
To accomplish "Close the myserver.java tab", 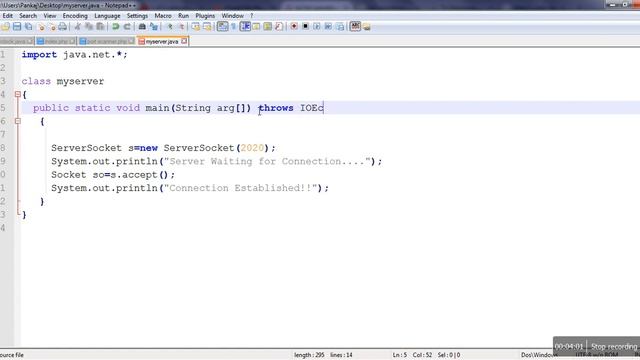I will [184, 41].
